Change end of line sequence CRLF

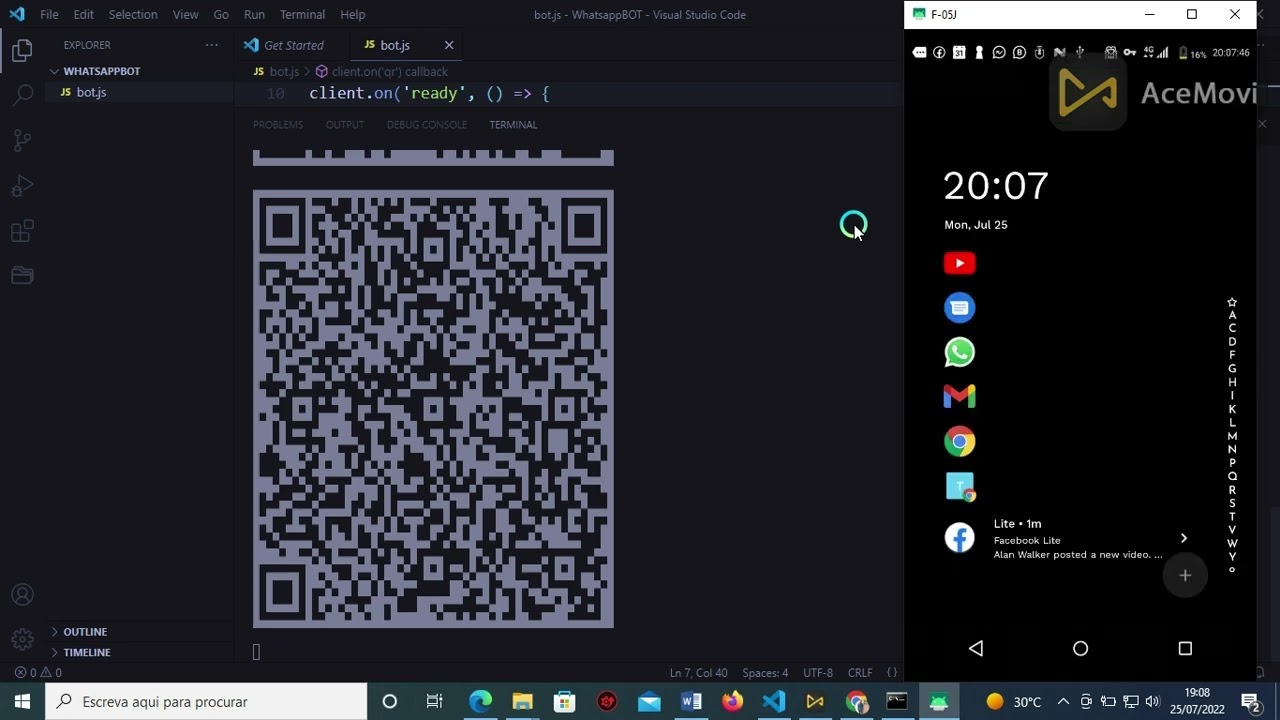(x=860, y=673)
